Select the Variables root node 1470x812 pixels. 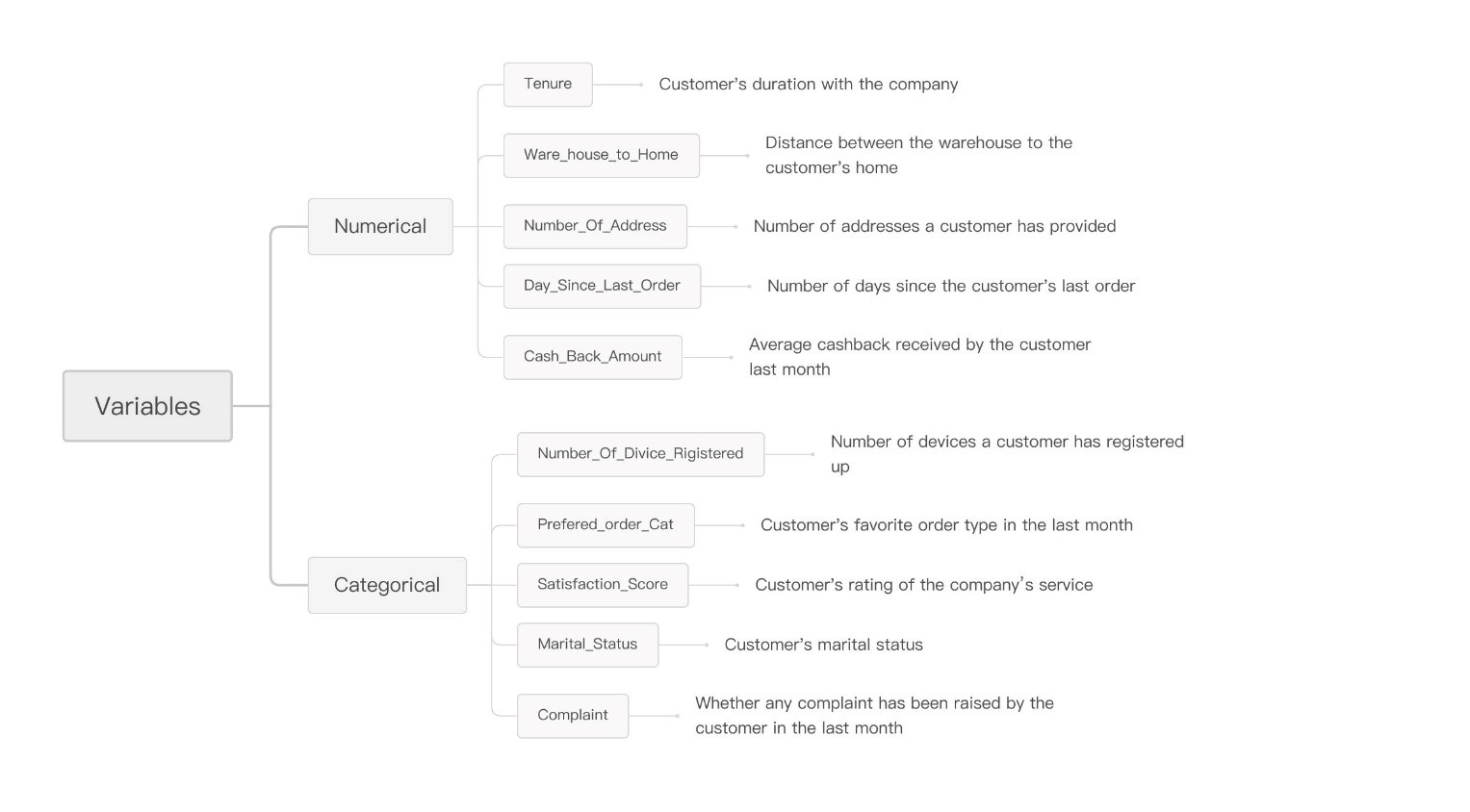147,406
